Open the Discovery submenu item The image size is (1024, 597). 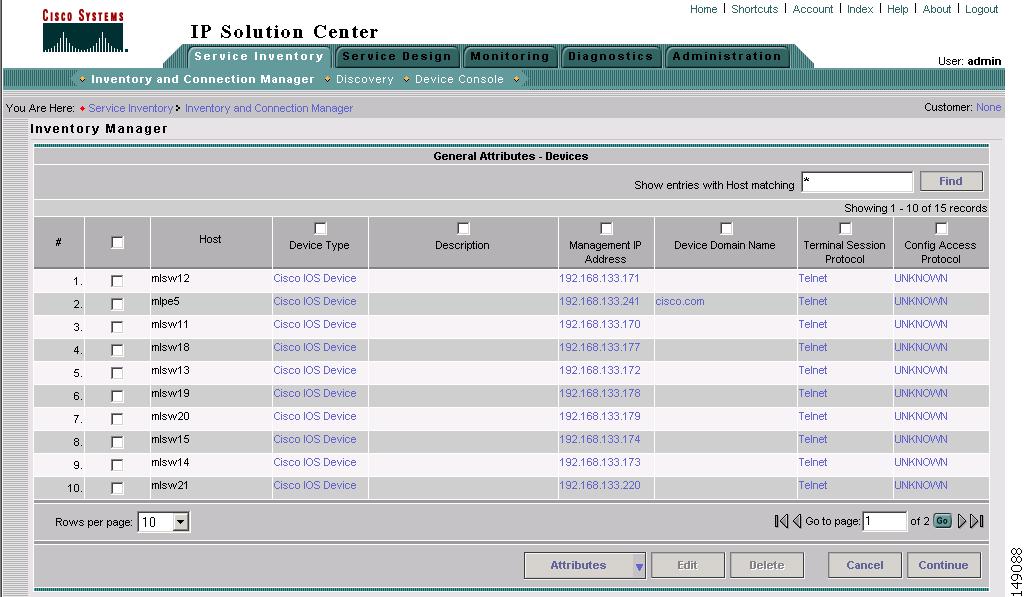tap(364, 79)
